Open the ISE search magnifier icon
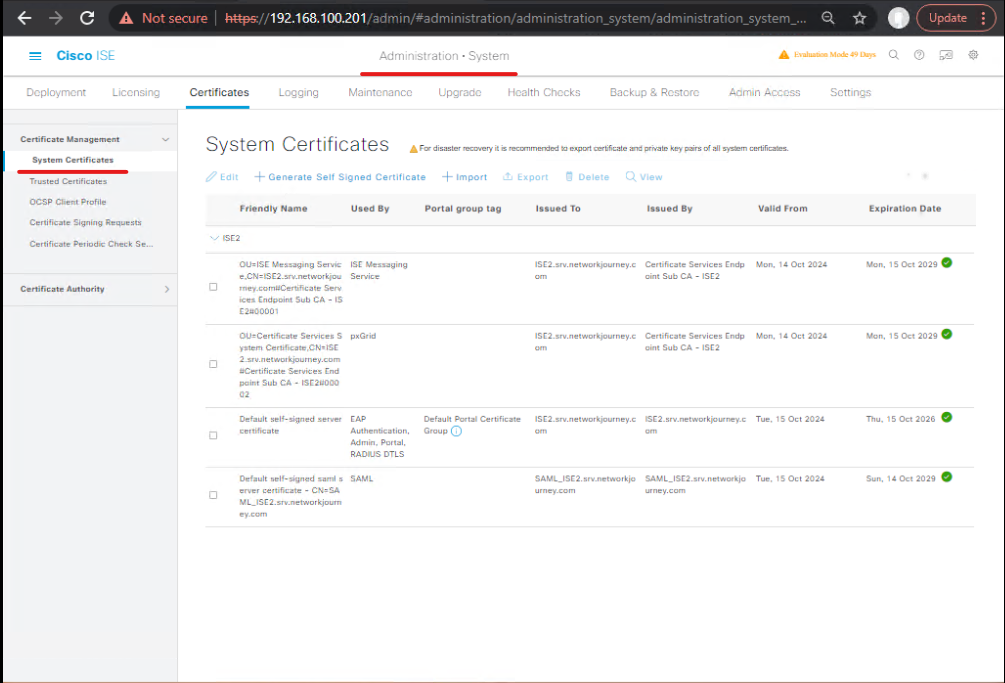 pyautogui.click(x=893, y=55)
